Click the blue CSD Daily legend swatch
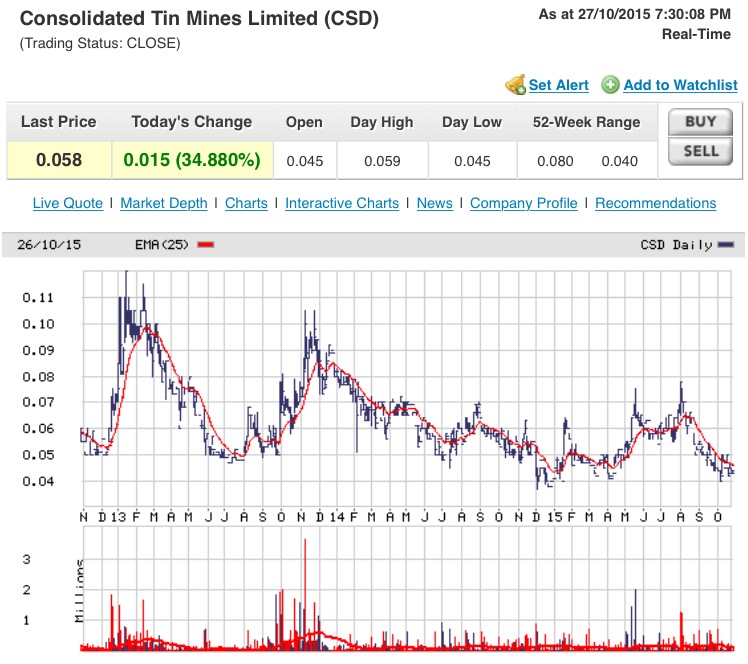The image size is (748, 664). [x=726, y=245]
